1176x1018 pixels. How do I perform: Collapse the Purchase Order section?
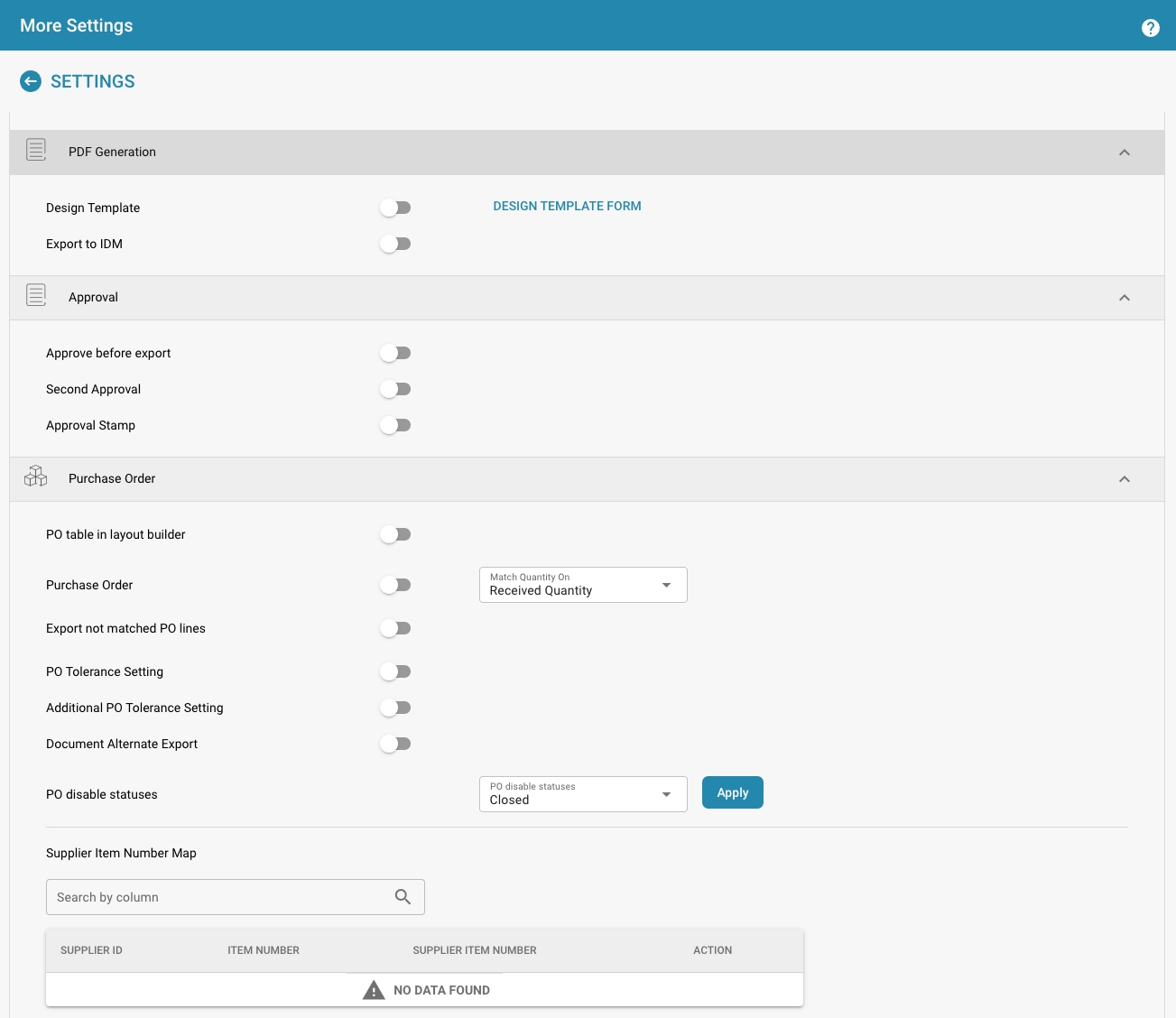point(1125,479)
